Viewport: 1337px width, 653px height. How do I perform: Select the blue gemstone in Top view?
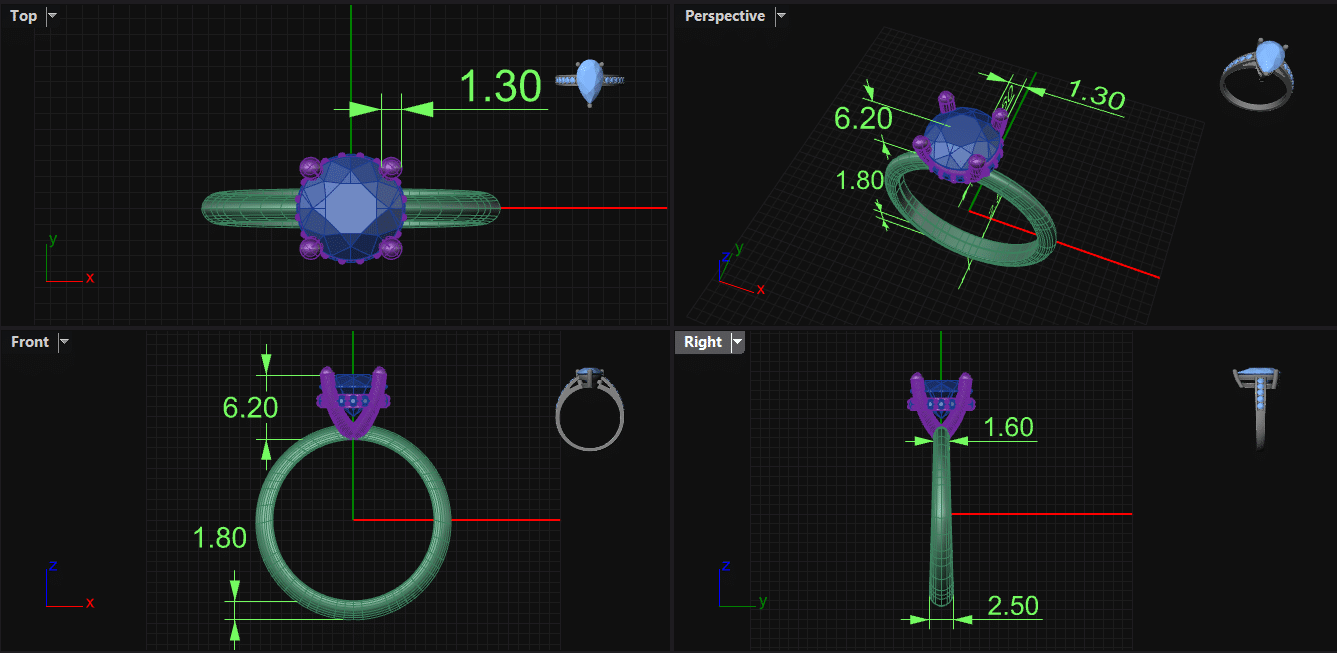tap(351, 208)
